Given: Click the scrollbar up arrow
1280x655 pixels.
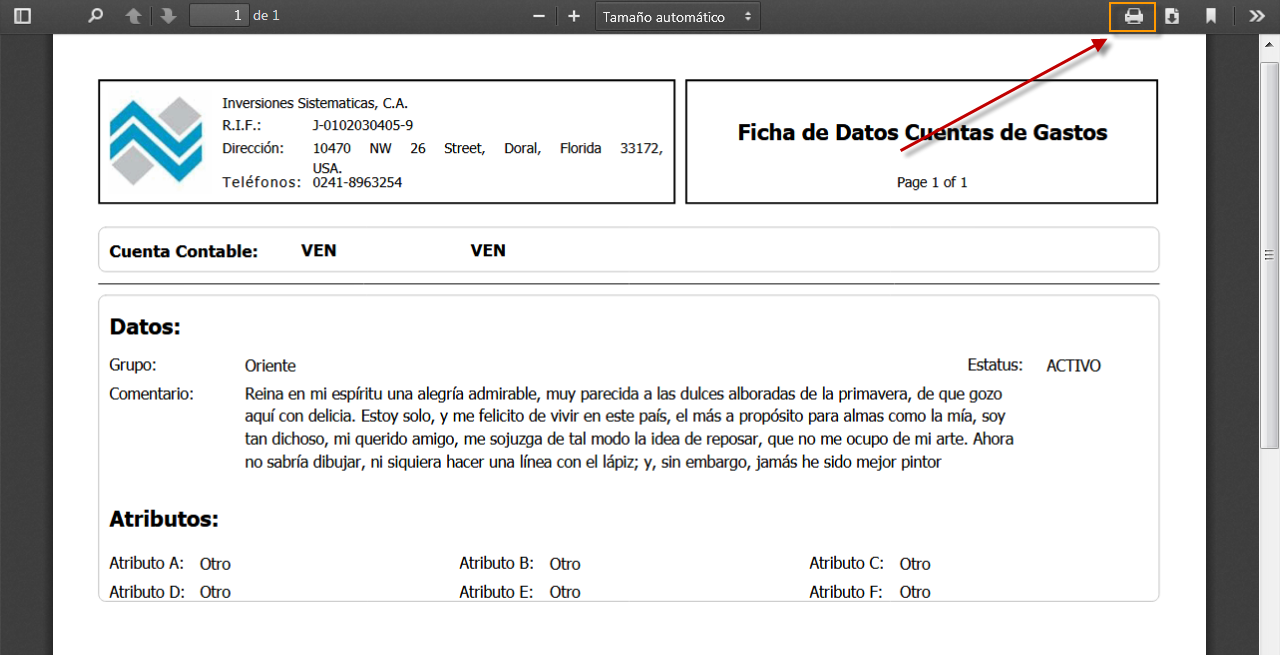Looking at the screenshot, I should coord(1272,42).
